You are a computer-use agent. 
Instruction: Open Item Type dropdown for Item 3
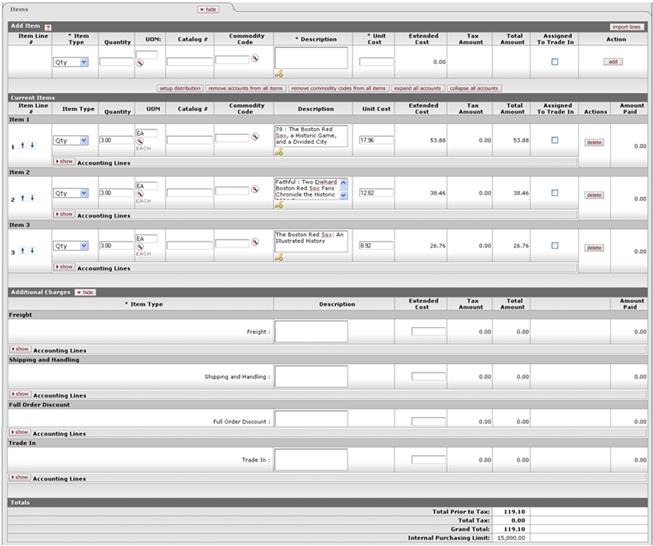point(71,246)
